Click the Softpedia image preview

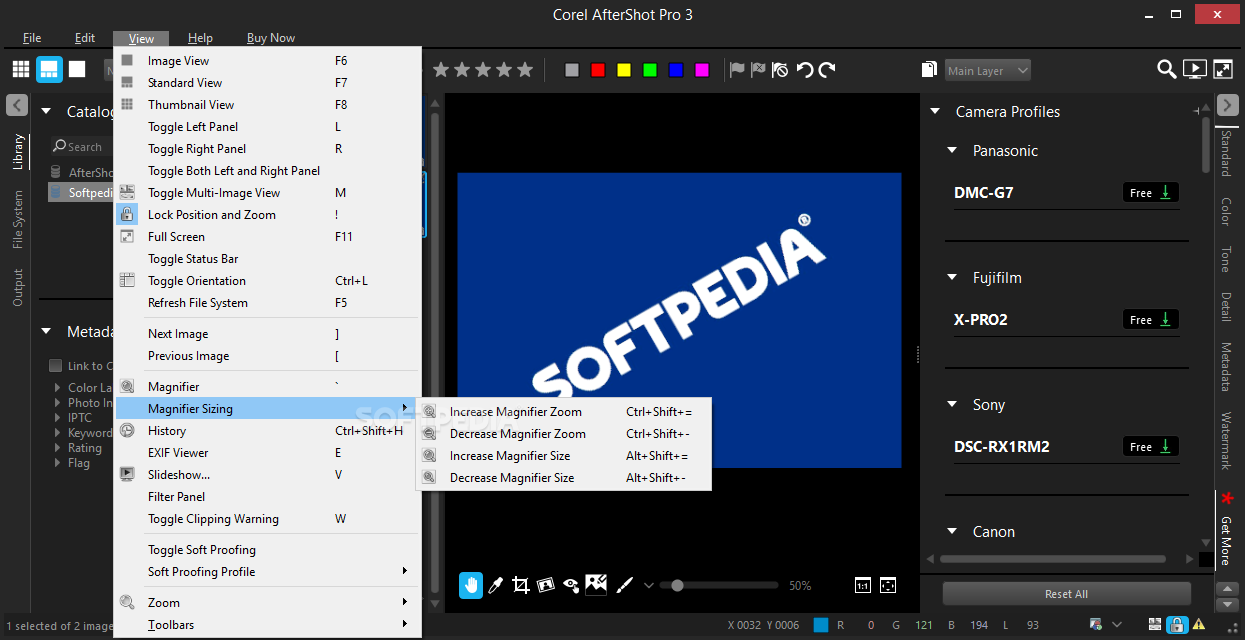679,320
